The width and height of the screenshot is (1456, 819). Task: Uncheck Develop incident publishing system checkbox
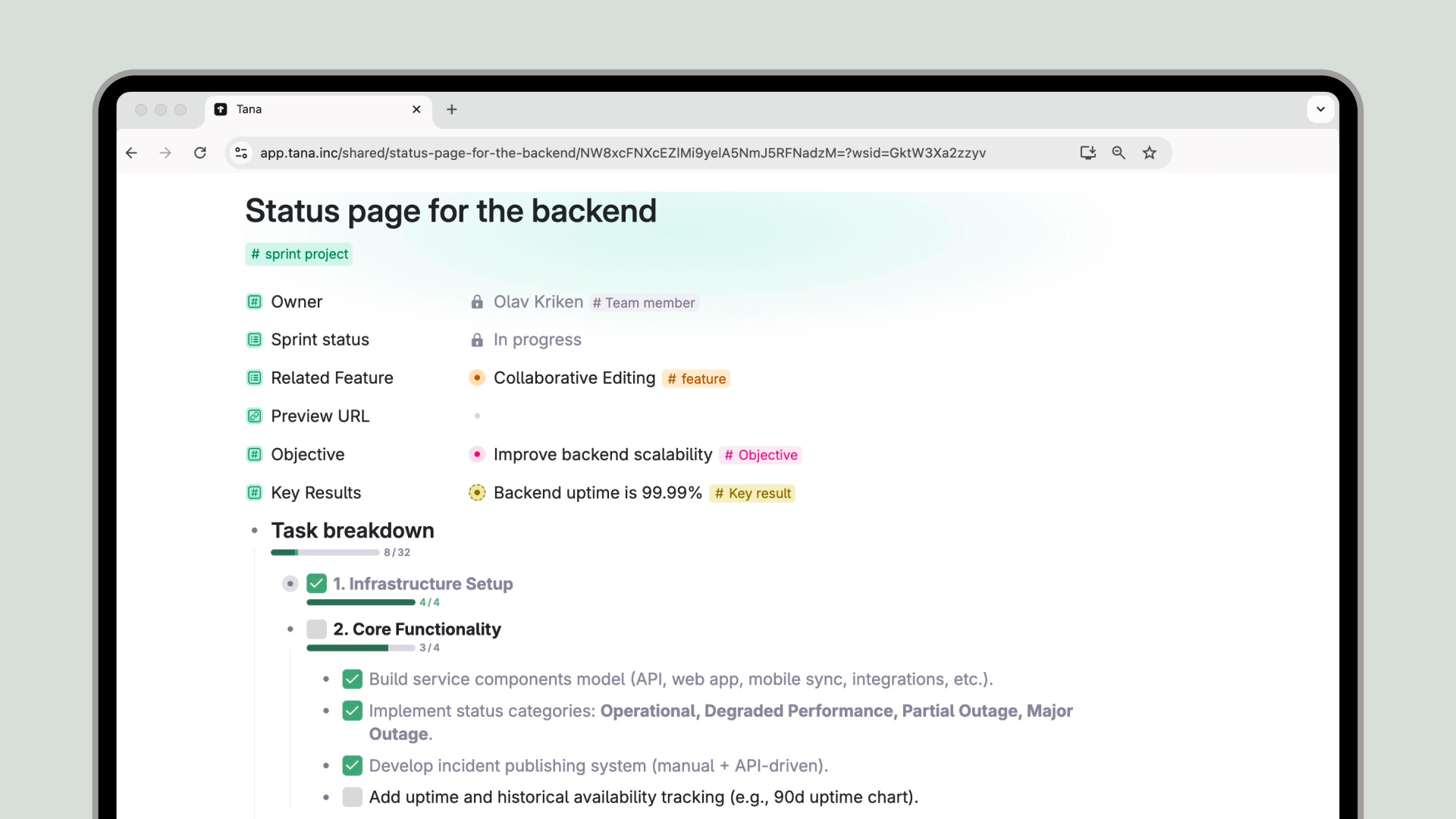(353, 765)
